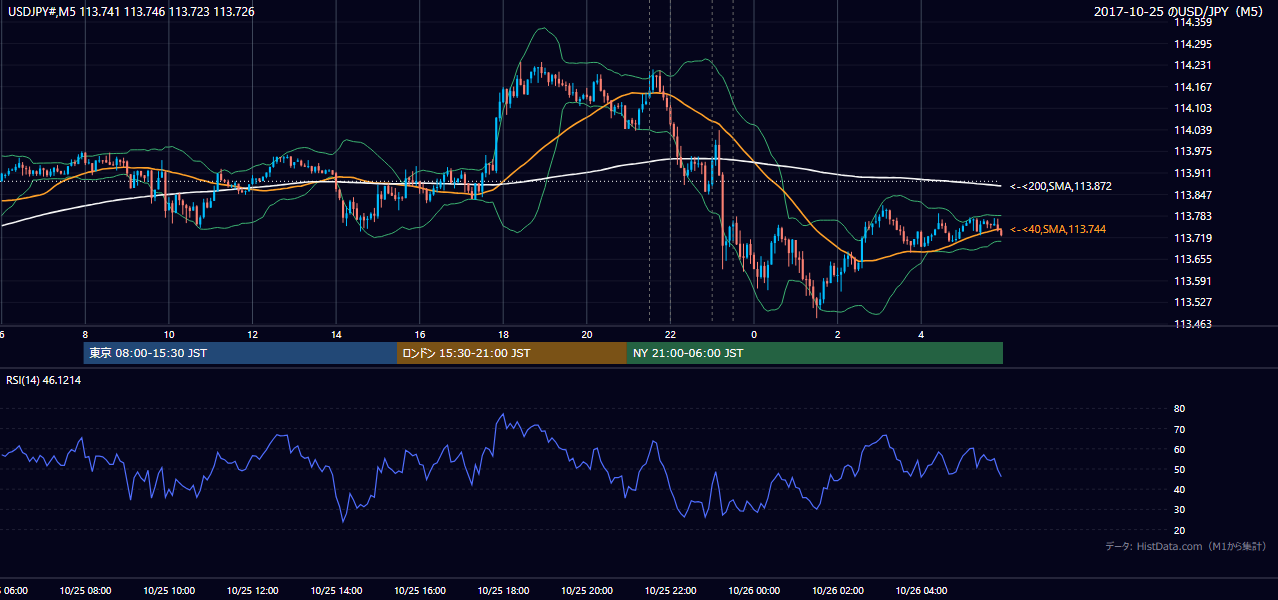Click price axis label 114.295
The height and width of the screenshot is (600, 1278).
(1194, 44)
